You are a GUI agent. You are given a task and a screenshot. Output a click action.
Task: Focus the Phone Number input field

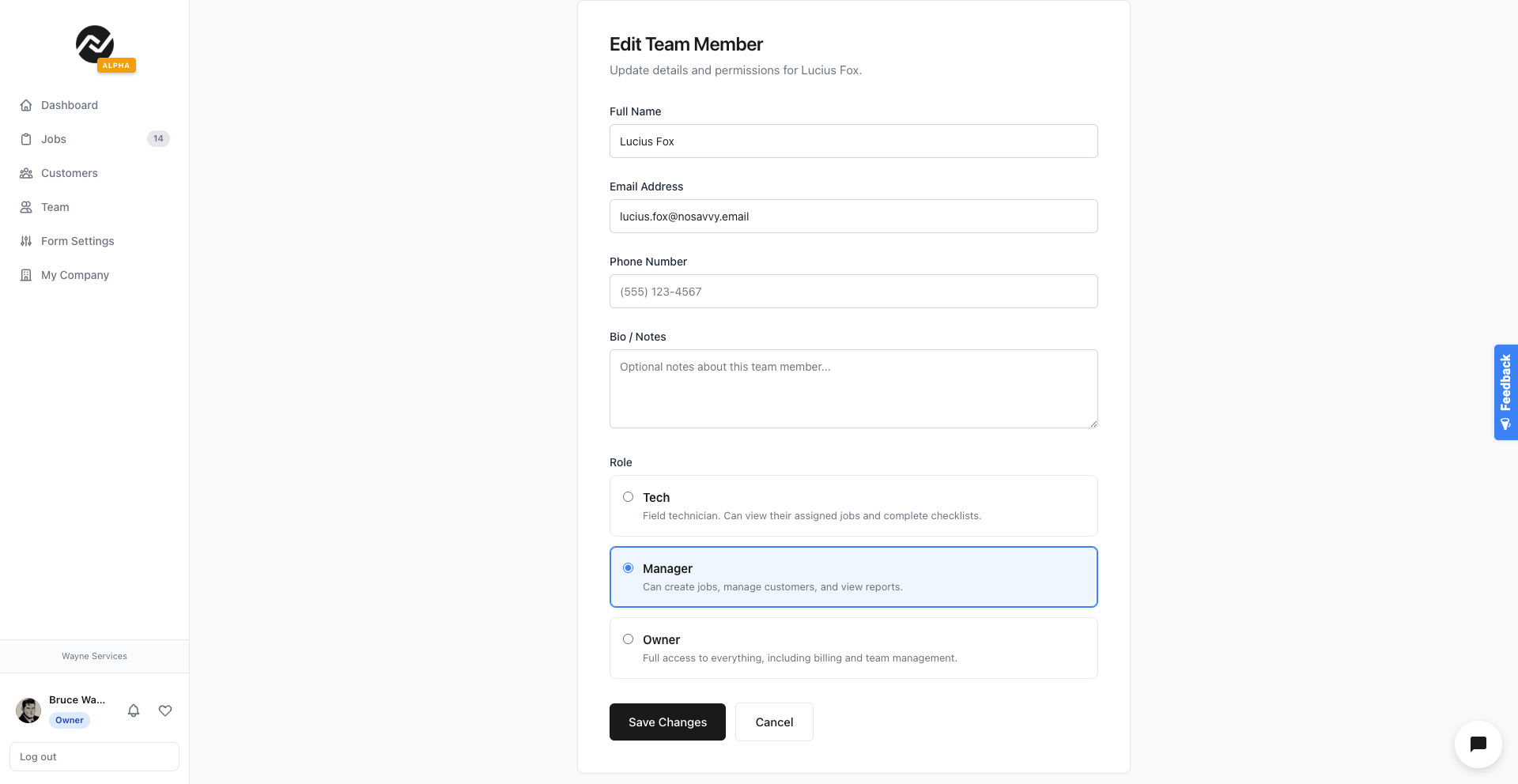click(853, 292)
